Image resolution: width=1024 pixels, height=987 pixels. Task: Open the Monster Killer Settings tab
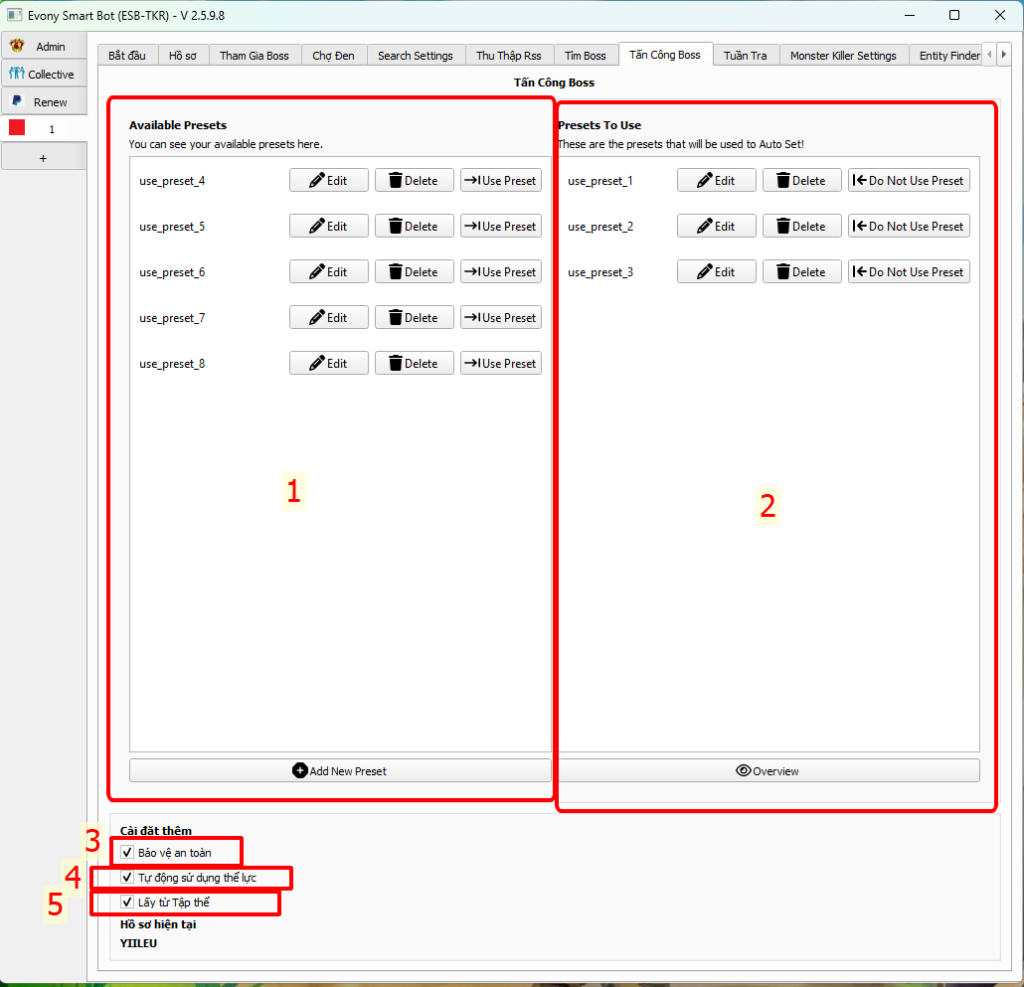pos(843,55)
